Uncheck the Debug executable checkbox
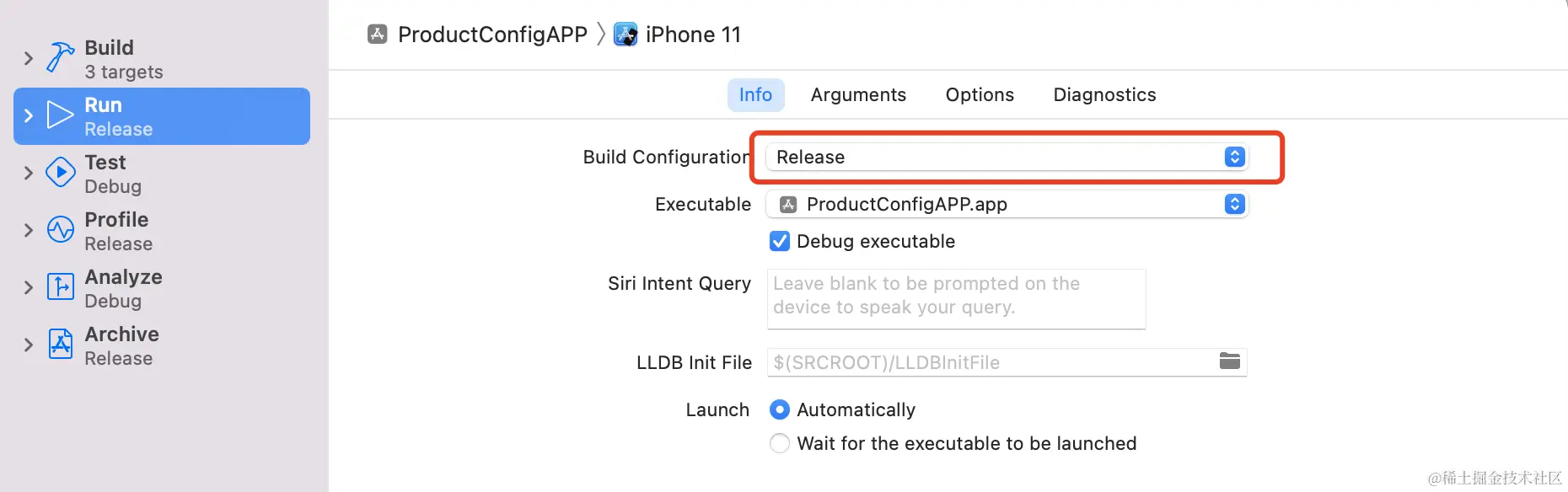 (780, 242)
